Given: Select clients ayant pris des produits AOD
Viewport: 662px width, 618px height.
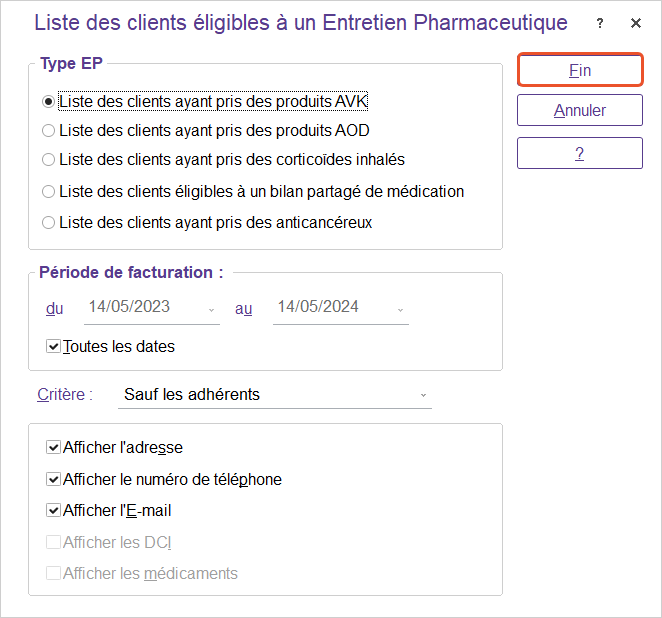Looking at the screenshot, I should [x=48, y=130].
